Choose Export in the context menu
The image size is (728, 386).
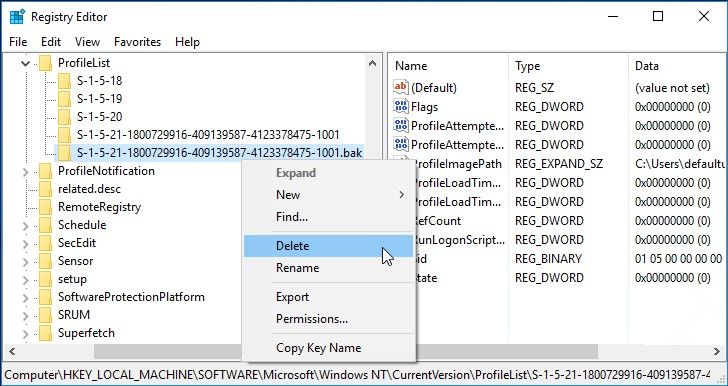(328, 297)
